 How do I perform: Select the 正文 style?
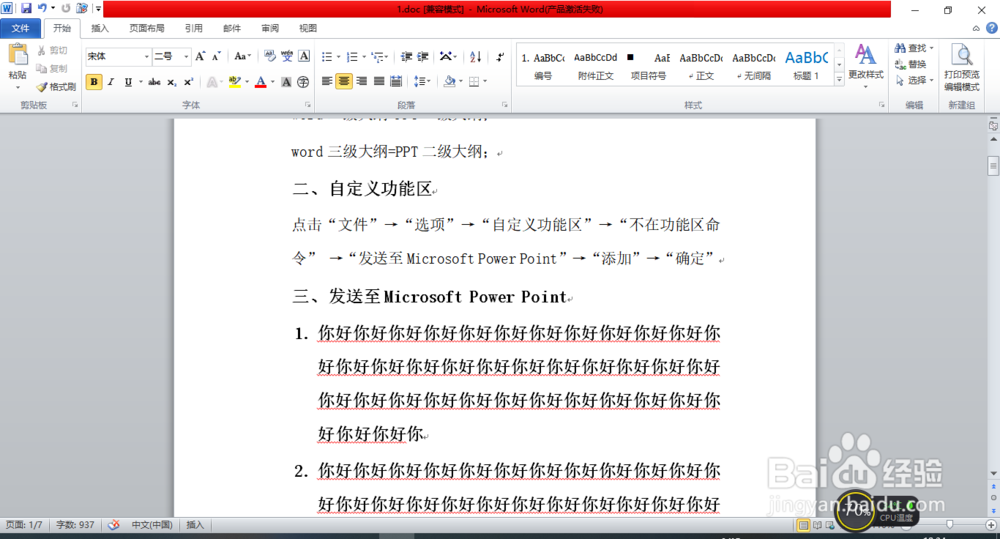pos(701,66)
